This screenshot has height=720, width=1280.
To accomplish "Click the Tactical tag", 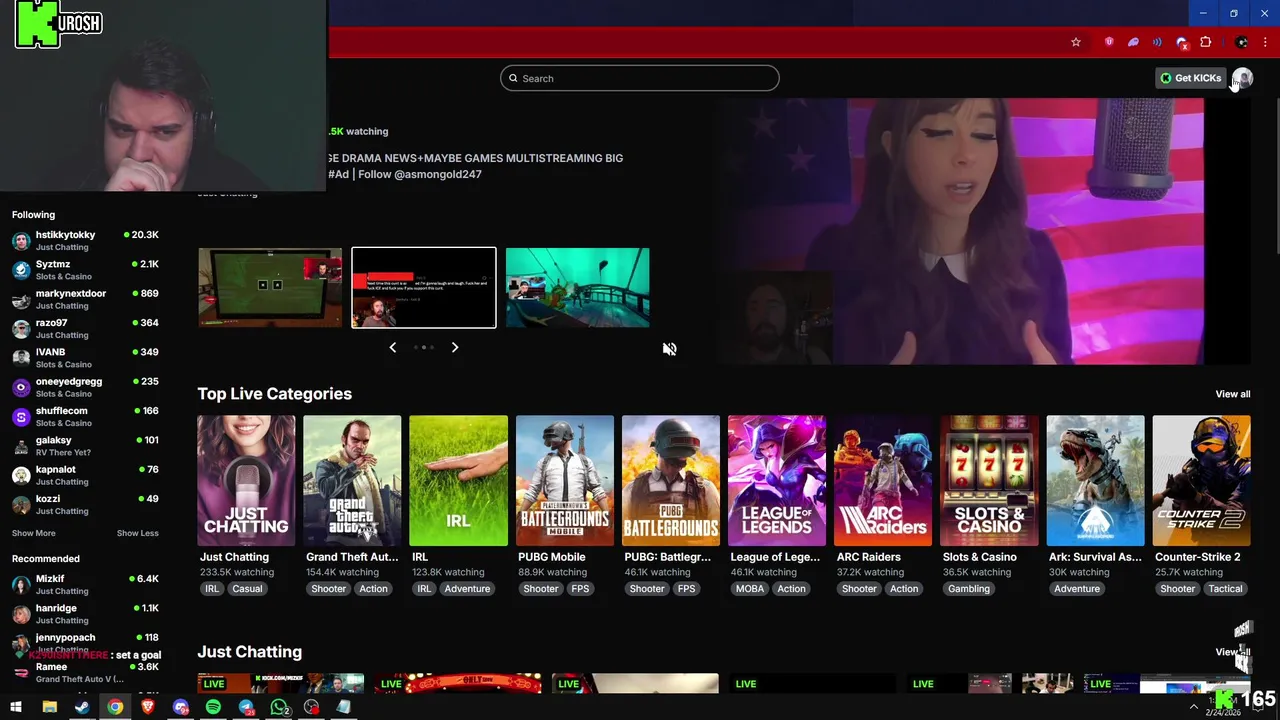I will tap(1225, 589).
